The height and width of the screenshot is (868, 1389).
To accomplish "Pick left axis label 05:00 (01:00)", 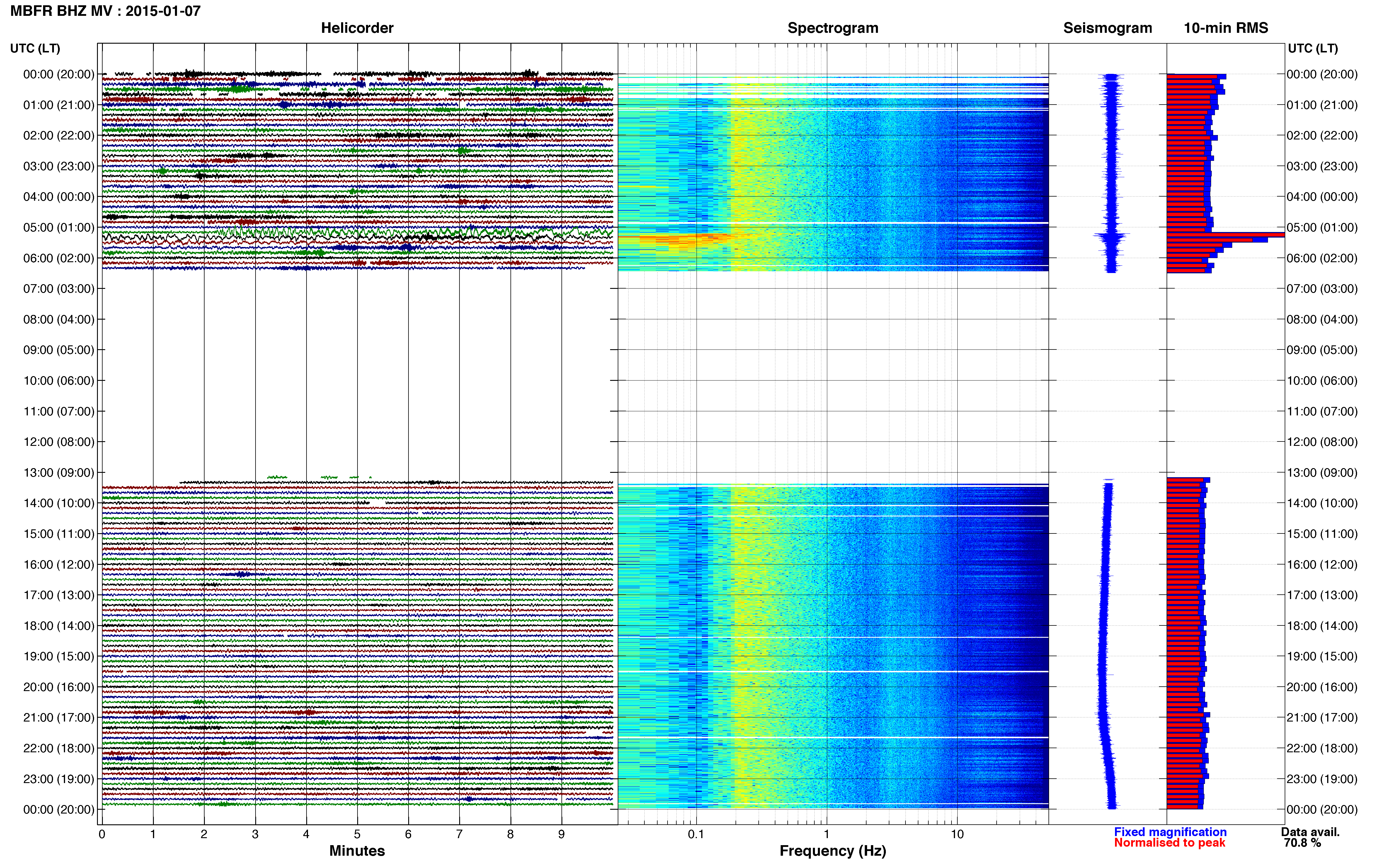I will (x=59, y=227).
